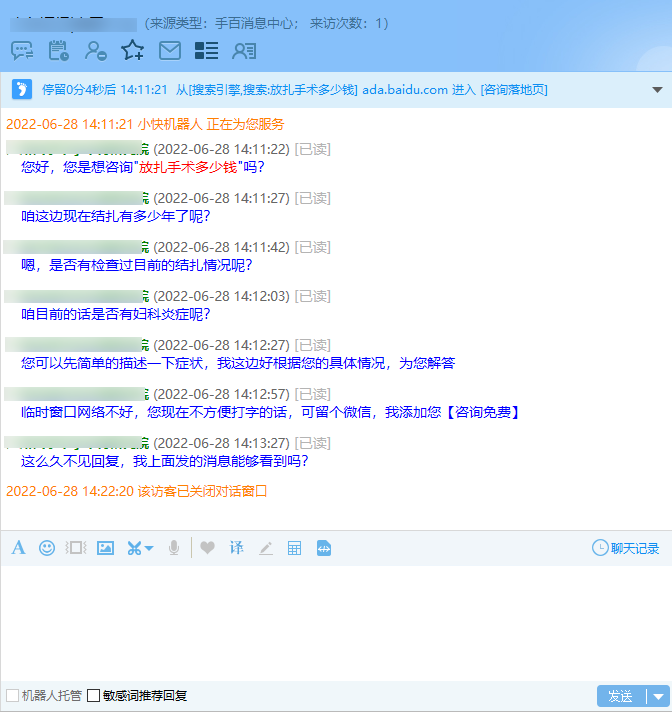Click the emoji smiley icon
The height and width of the screenshot is (712, 672).
47,548
